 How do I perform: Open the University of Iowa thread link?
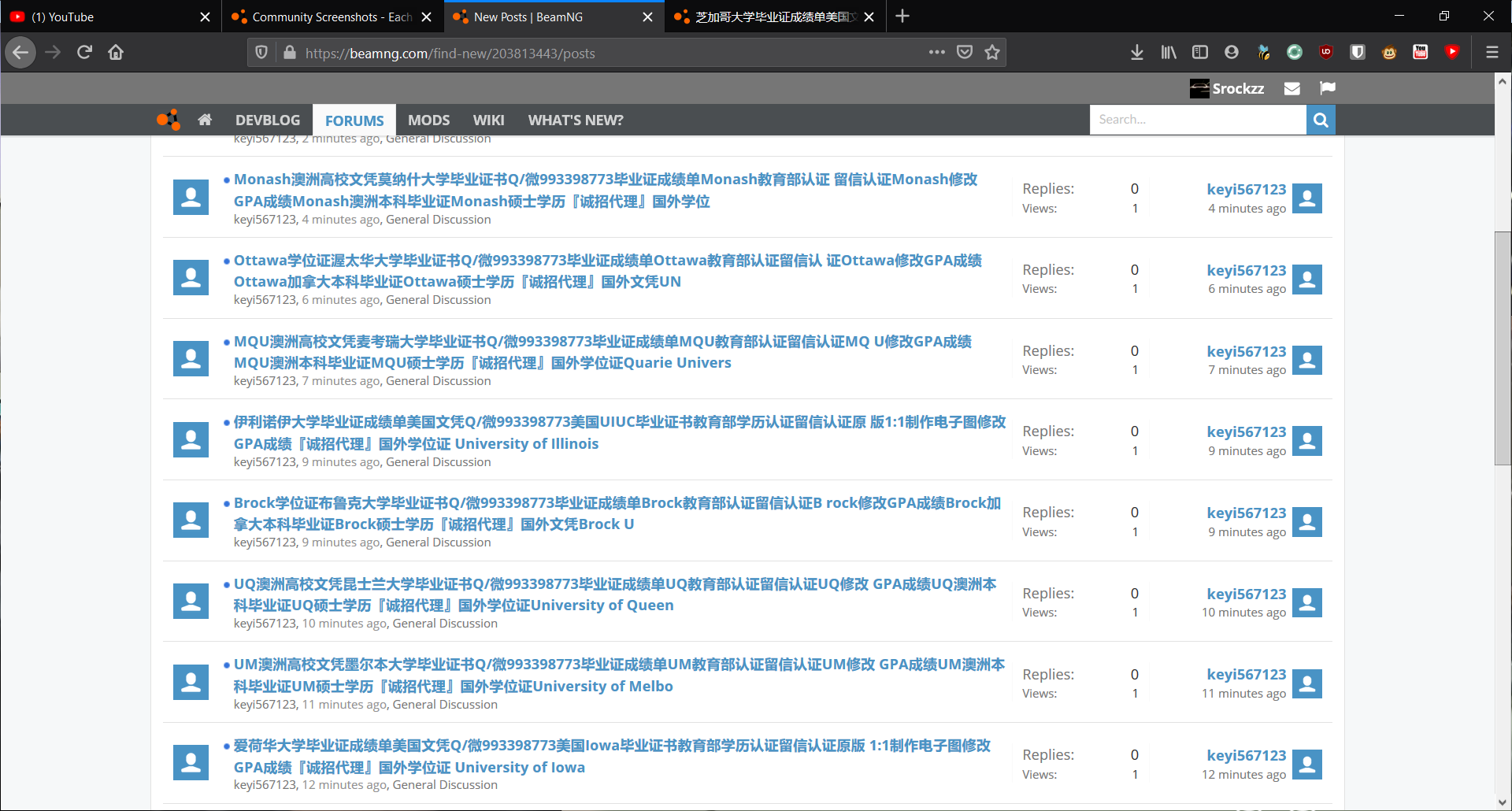click(612, 756)
